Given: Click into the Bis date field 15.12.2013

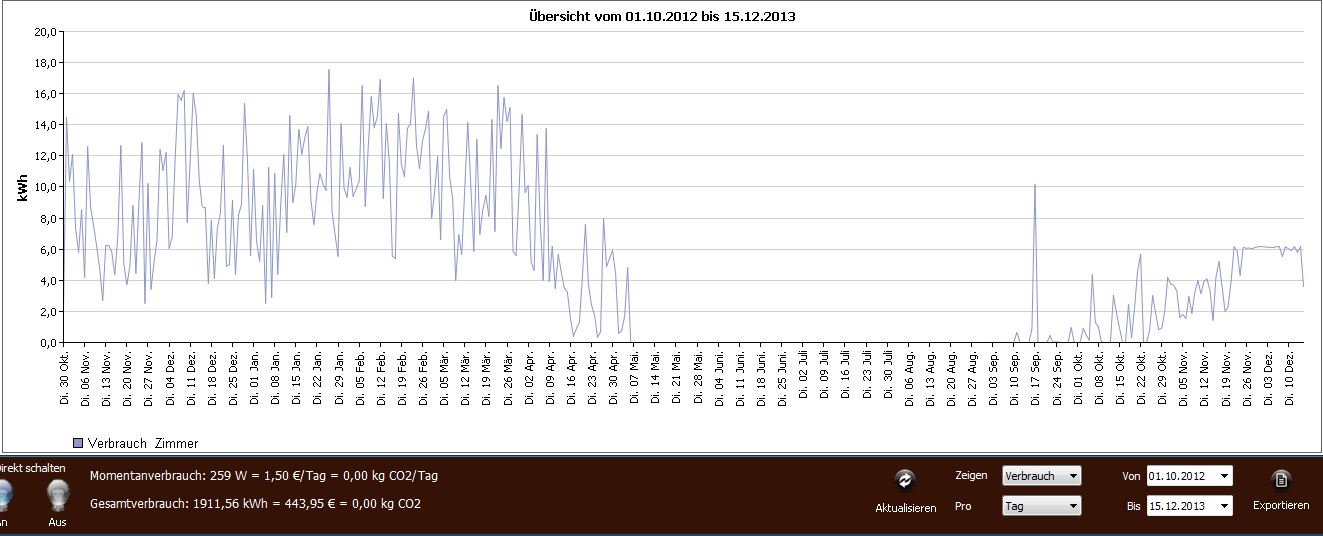Looking at the screenshot, I should (x=1181, y=506).
